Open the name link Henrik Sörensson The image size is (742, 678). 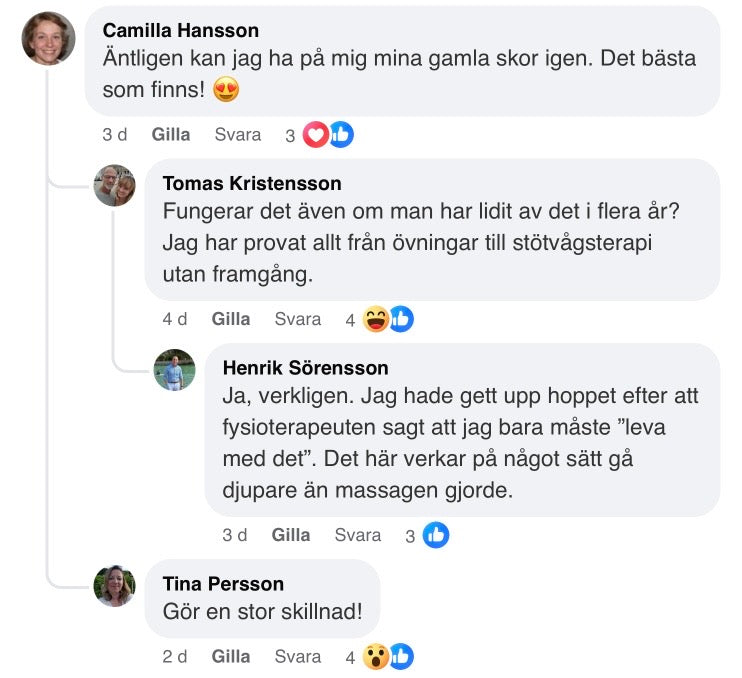305,368
